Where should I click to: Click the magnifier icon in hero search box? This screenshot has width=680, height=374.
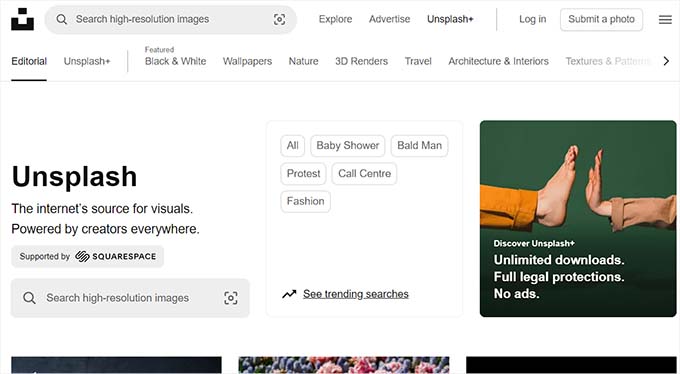pyautogui.click(x=29, y=298)
